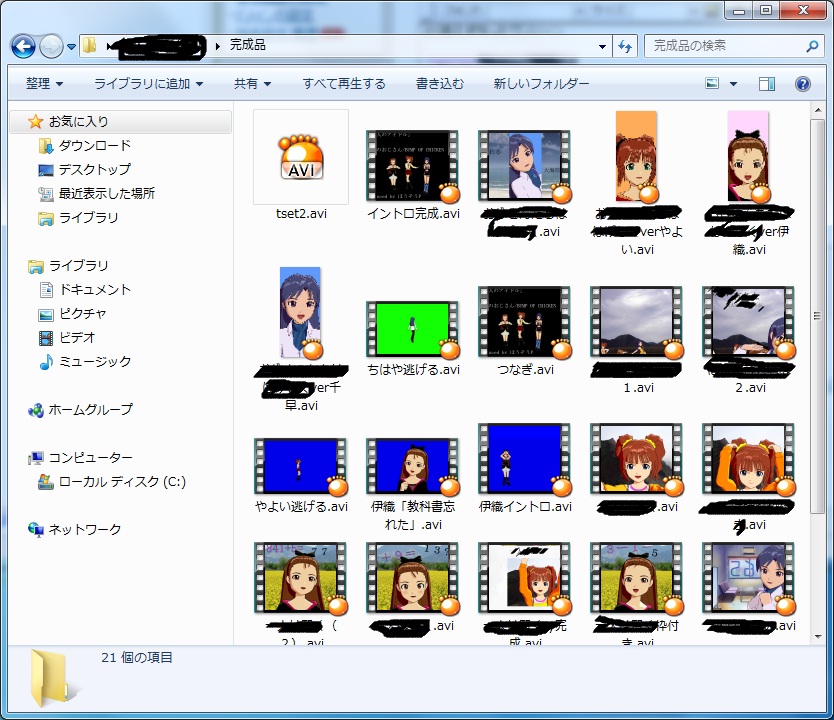Click the scrollbar down arrow in file list
This screenshot has width=834, height=720.
point(817,637)
